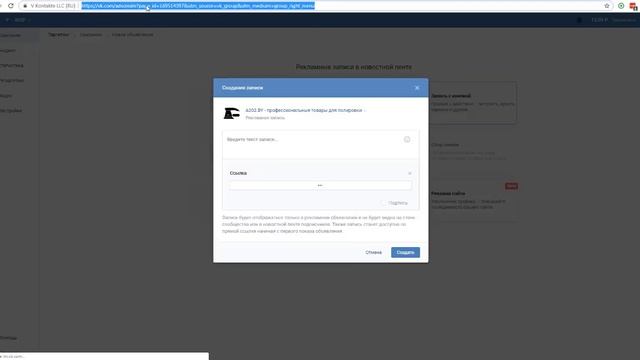Open 'Ретаргетинг' in the left sidebar

[12, 80]
